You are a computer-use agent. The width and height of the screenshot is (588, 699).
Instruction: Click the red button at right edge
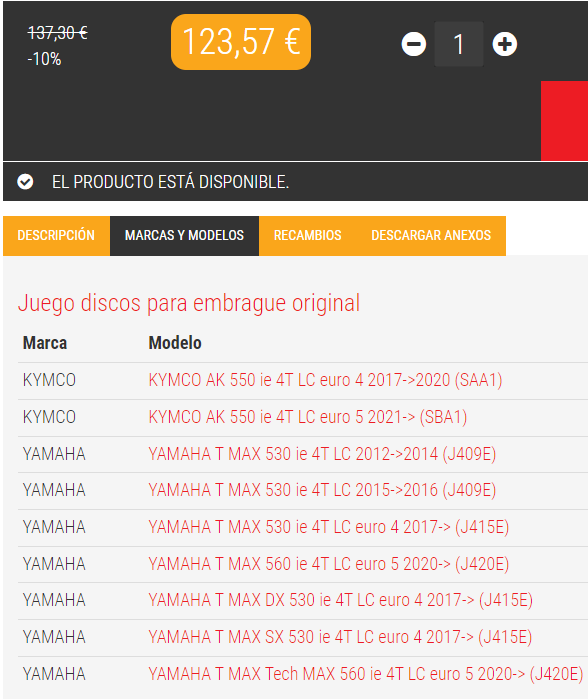[564, 121]
